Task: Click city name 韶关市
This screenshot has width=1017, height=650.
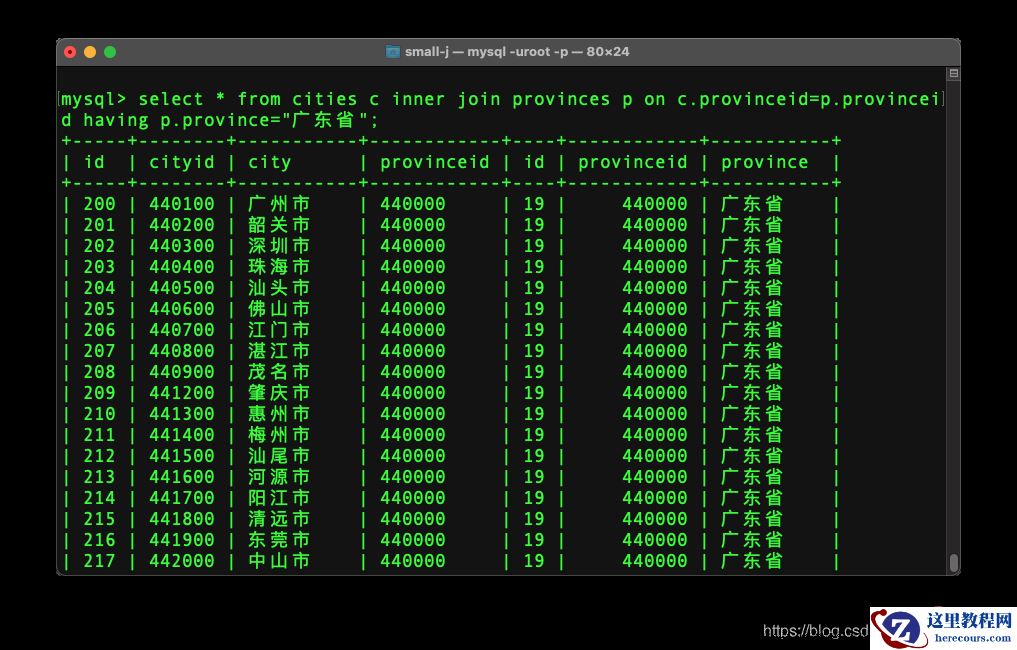Action: [x=279, y=225]
